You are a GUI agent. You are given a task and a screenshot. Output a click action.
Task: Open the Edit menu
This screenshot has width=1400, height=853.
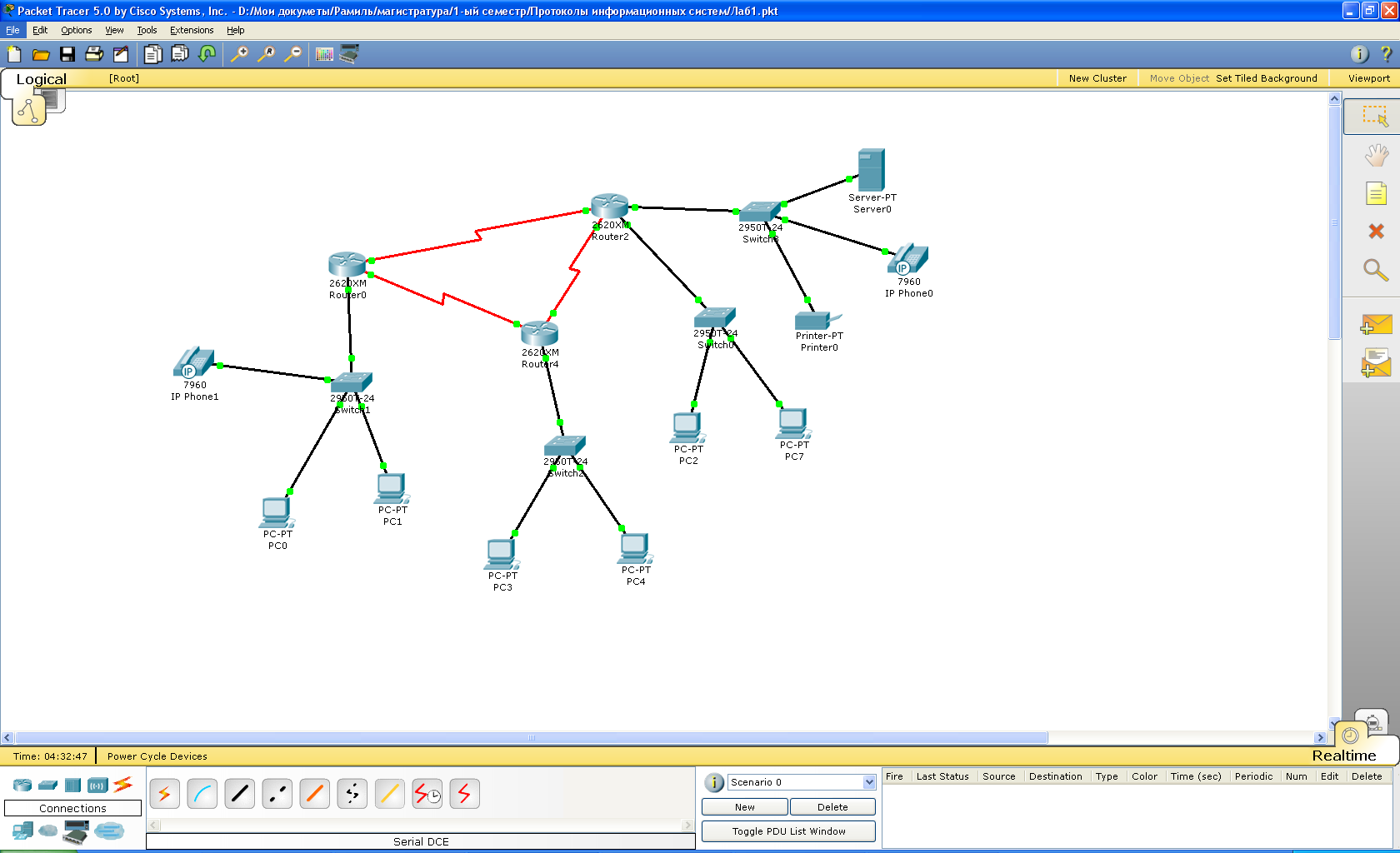pos(40,30)
